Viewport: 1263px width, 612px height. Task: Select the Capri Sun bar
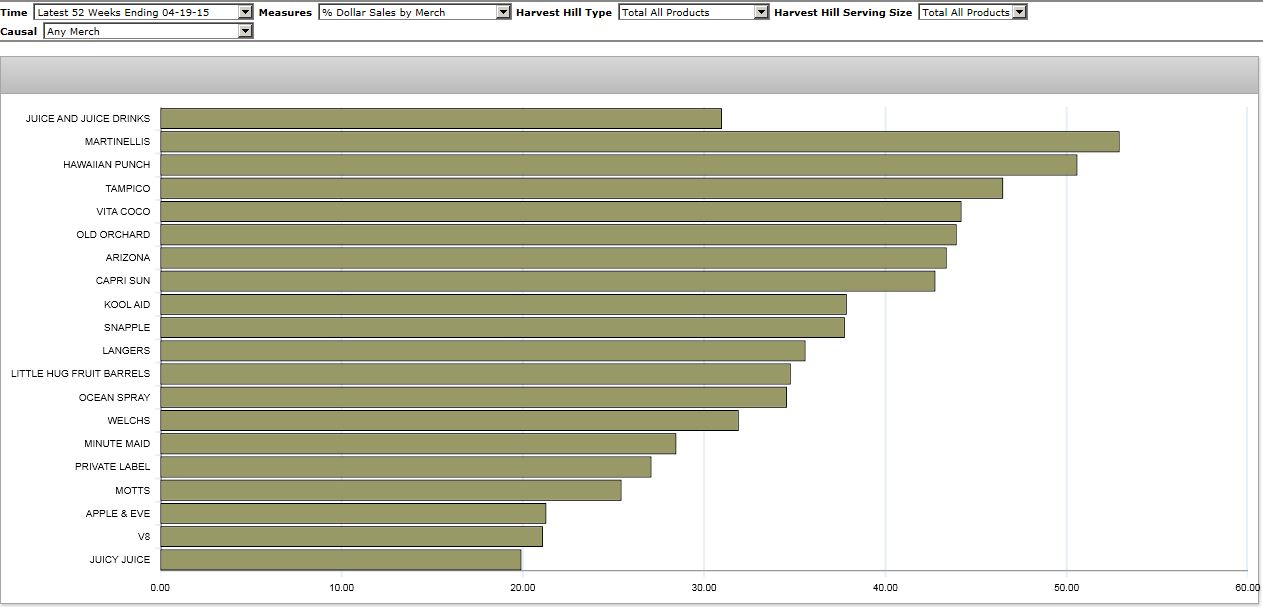(547, 281)
